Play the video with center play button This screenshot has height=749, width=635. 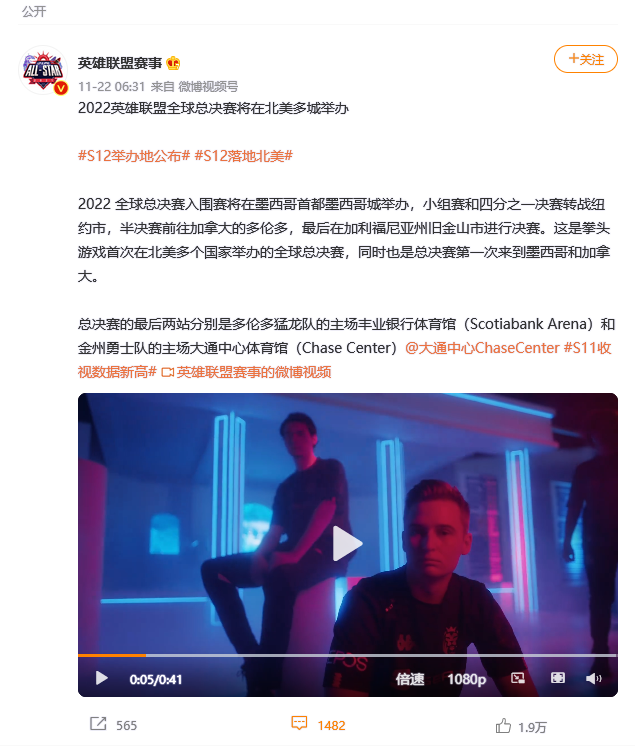[347, 543]
